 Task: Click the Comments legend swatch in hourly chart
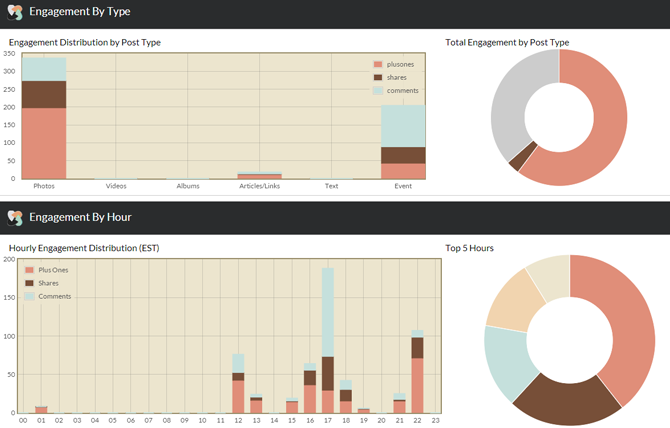click(x=29, y=296)
